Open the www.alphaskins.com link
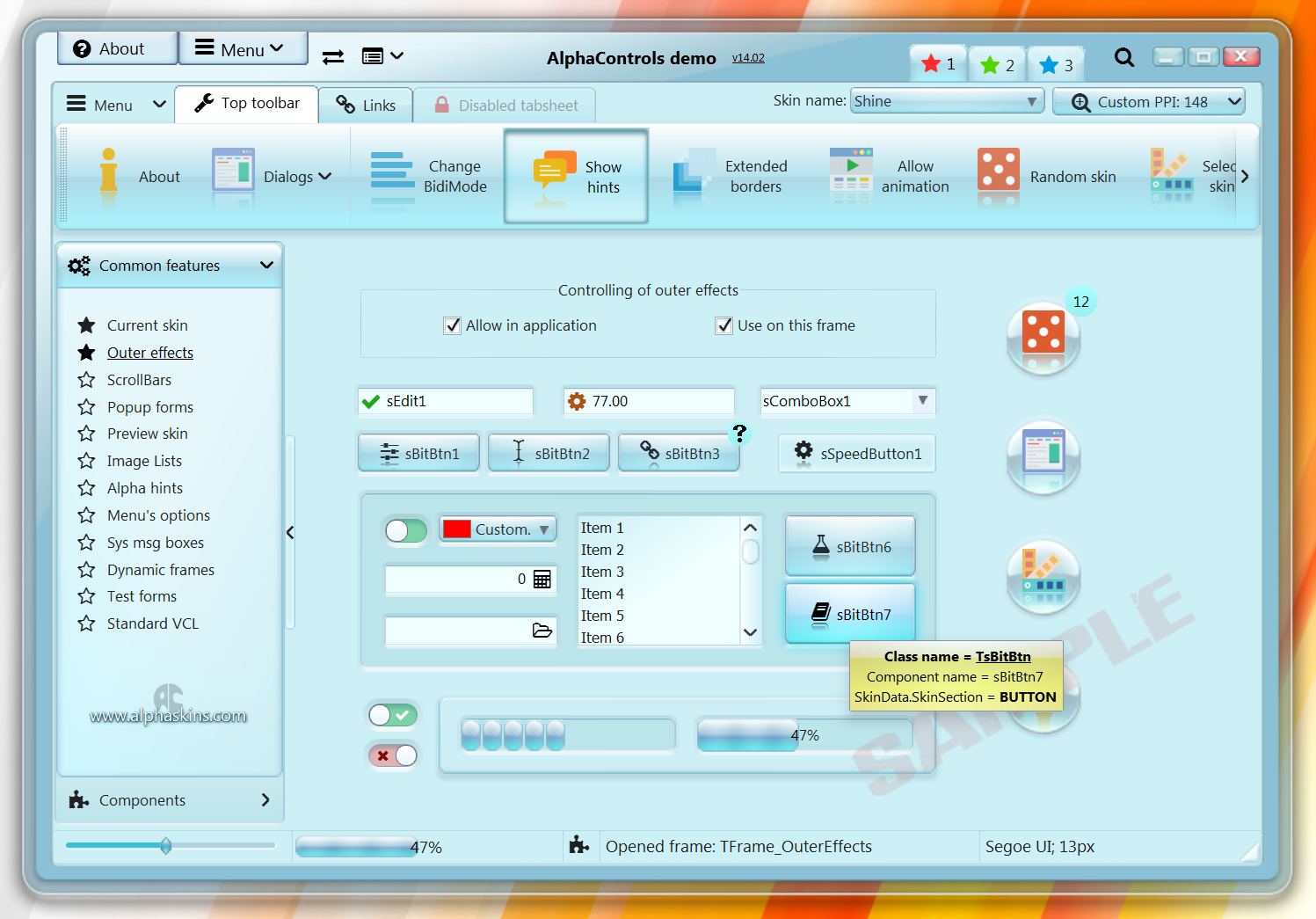Viewport: 1316px width, 919px height. [x=168, y=716]
